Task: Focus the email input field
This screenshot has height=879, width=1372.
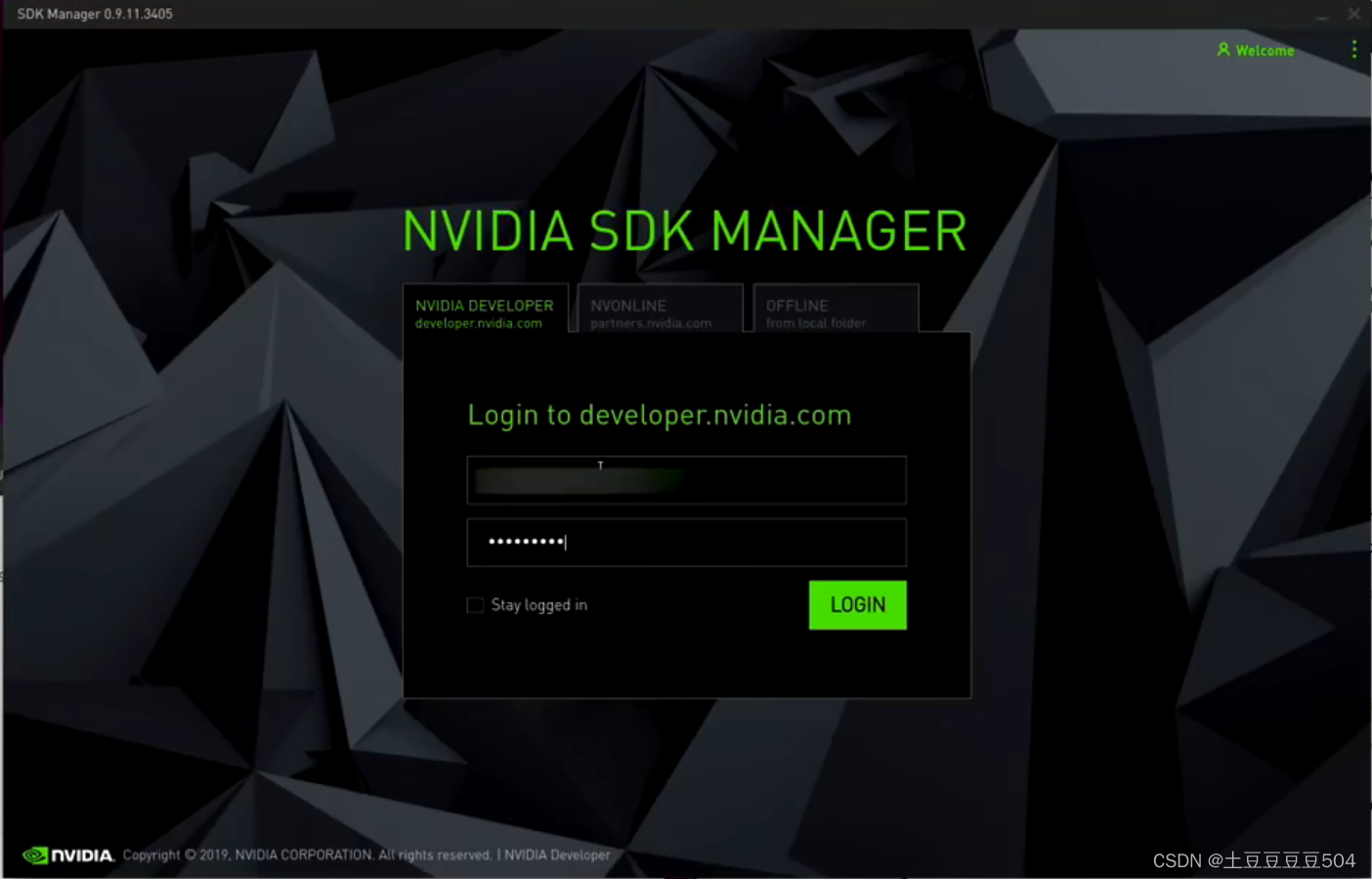Action: click(686, 480)
